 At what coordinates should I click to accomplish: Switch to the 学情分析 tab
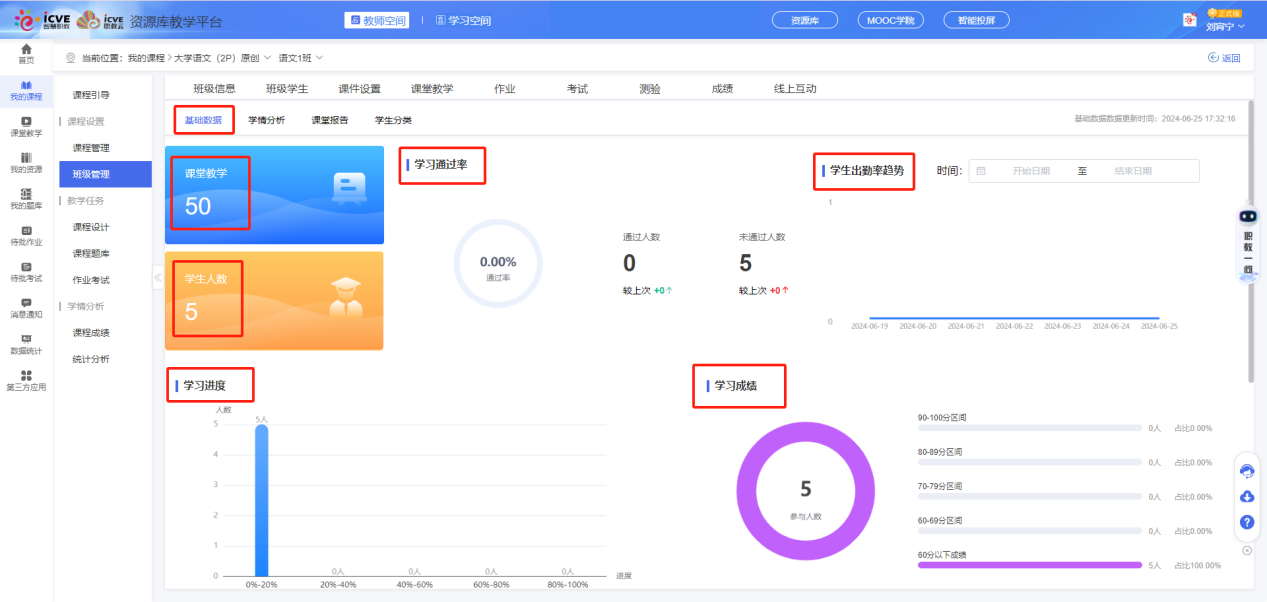tap(266, 120)
